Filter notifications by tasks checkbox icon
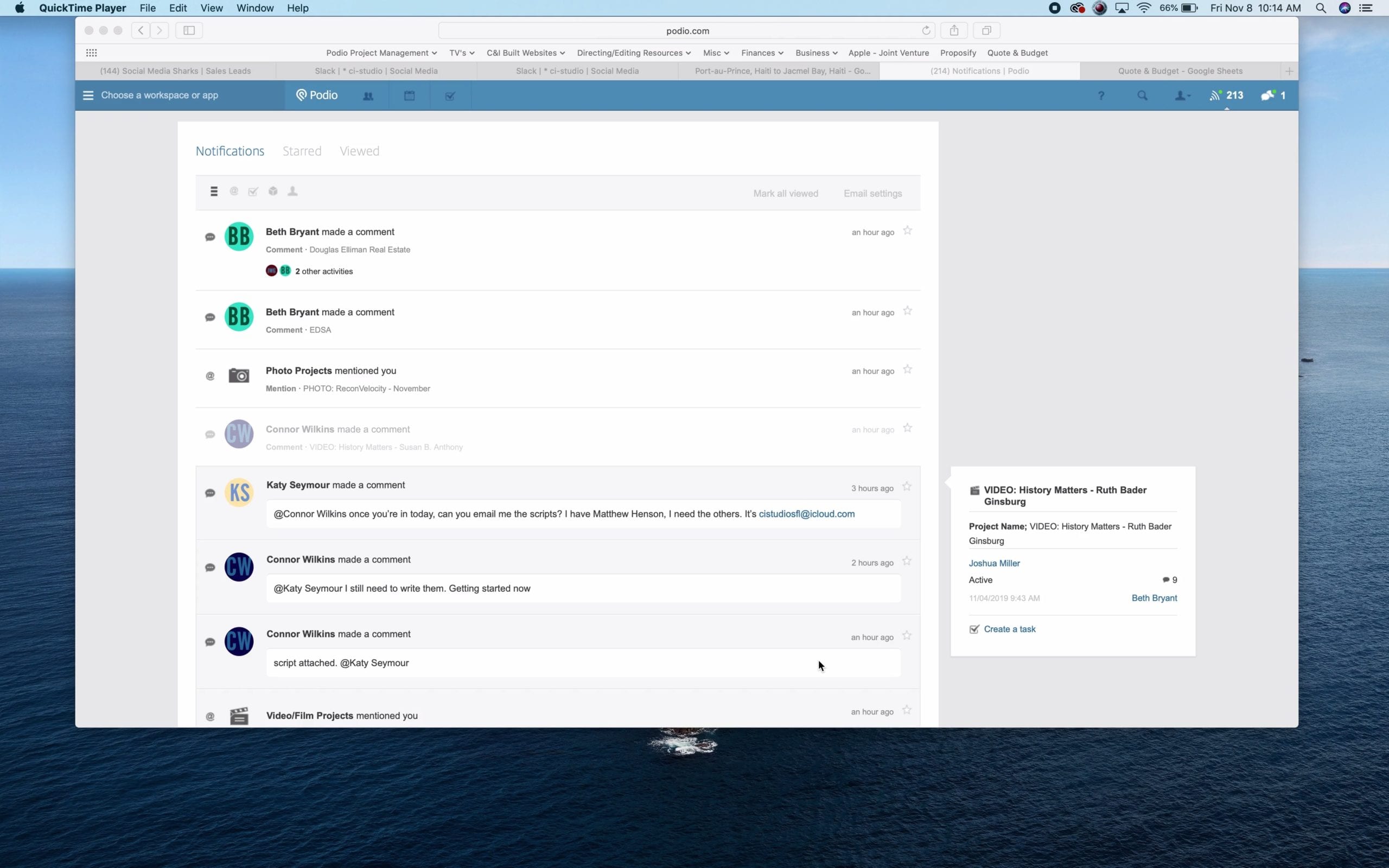 [x=253, y=191]
